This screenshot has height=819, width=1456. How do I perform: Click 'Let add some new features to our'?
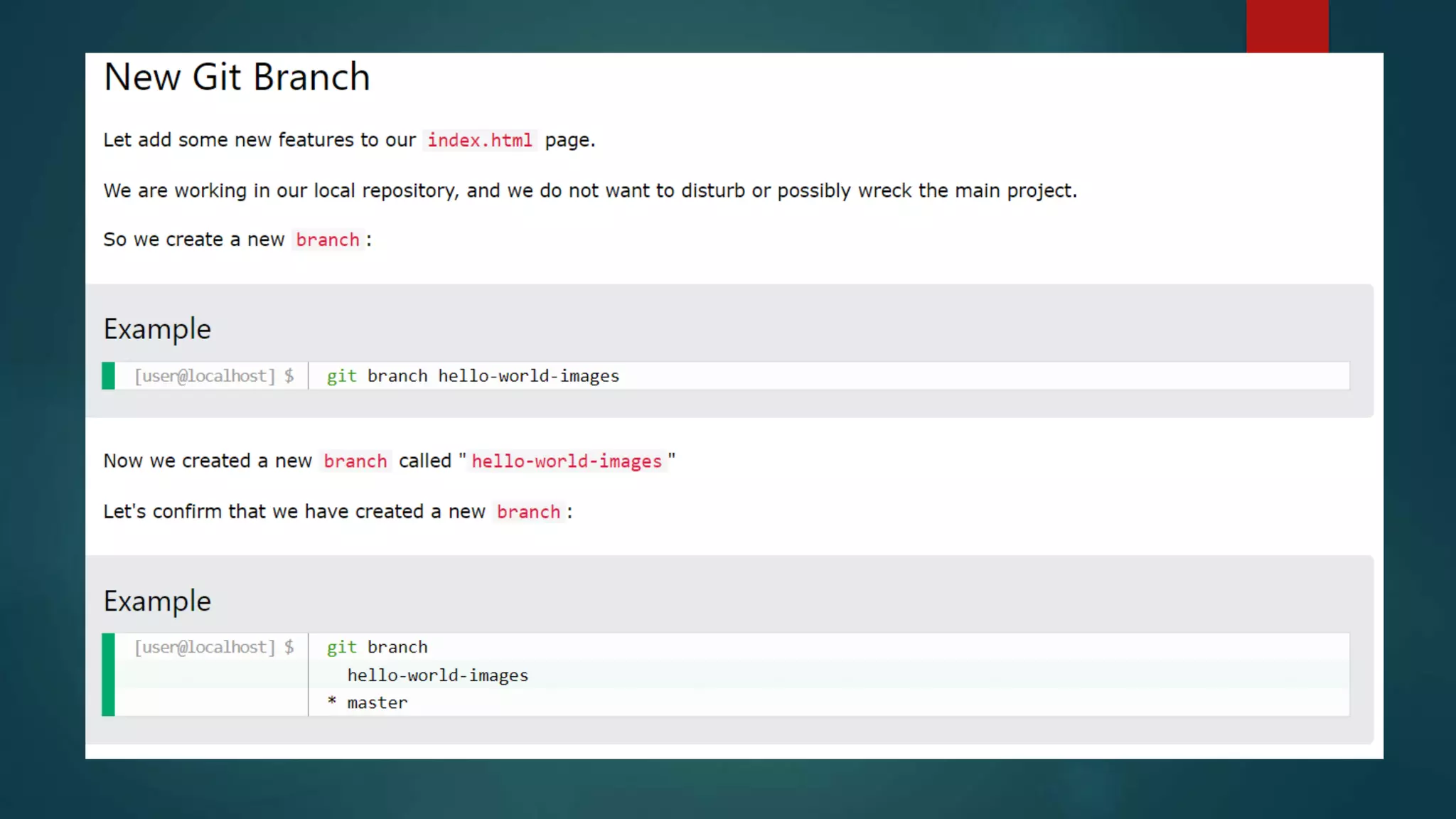click(259, 140)
